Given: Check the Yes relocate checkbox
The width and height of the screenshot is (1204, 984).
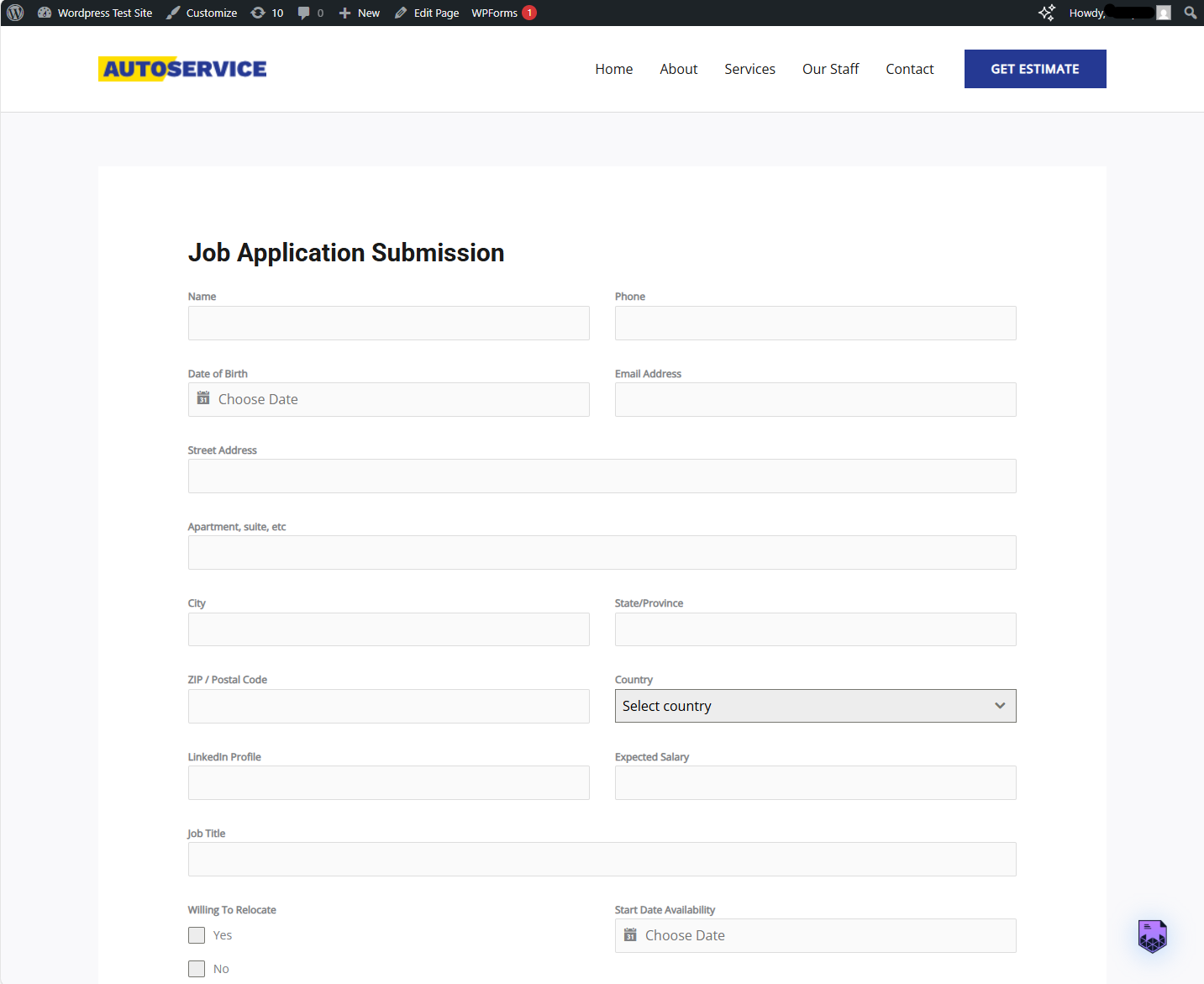Looking at the screenshot, I should coord(197,935).
